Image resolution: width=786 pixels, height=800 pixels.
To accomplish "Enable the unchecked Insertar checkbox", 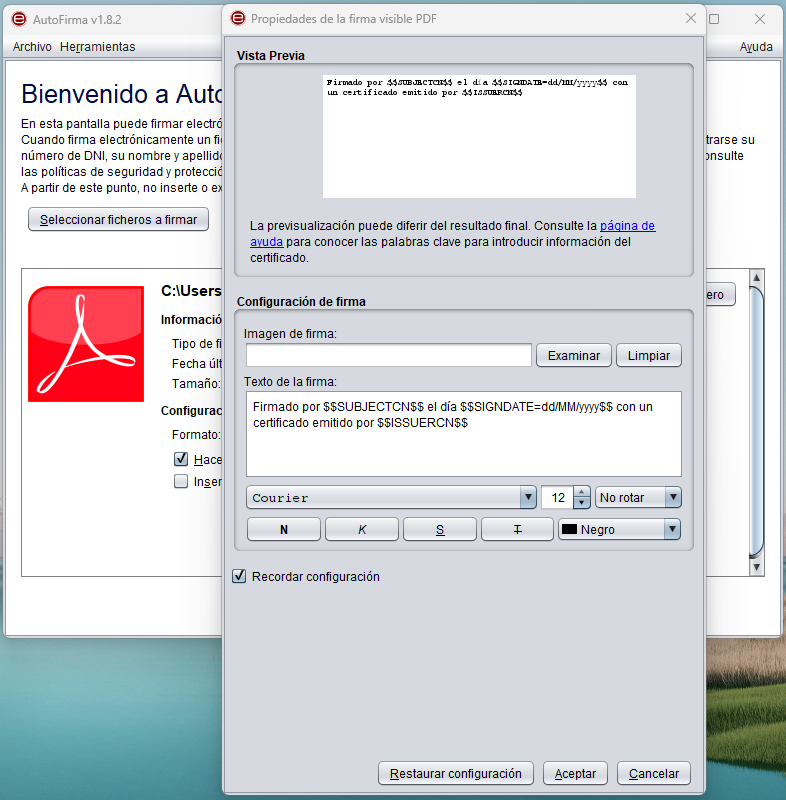I will point(181,481).
